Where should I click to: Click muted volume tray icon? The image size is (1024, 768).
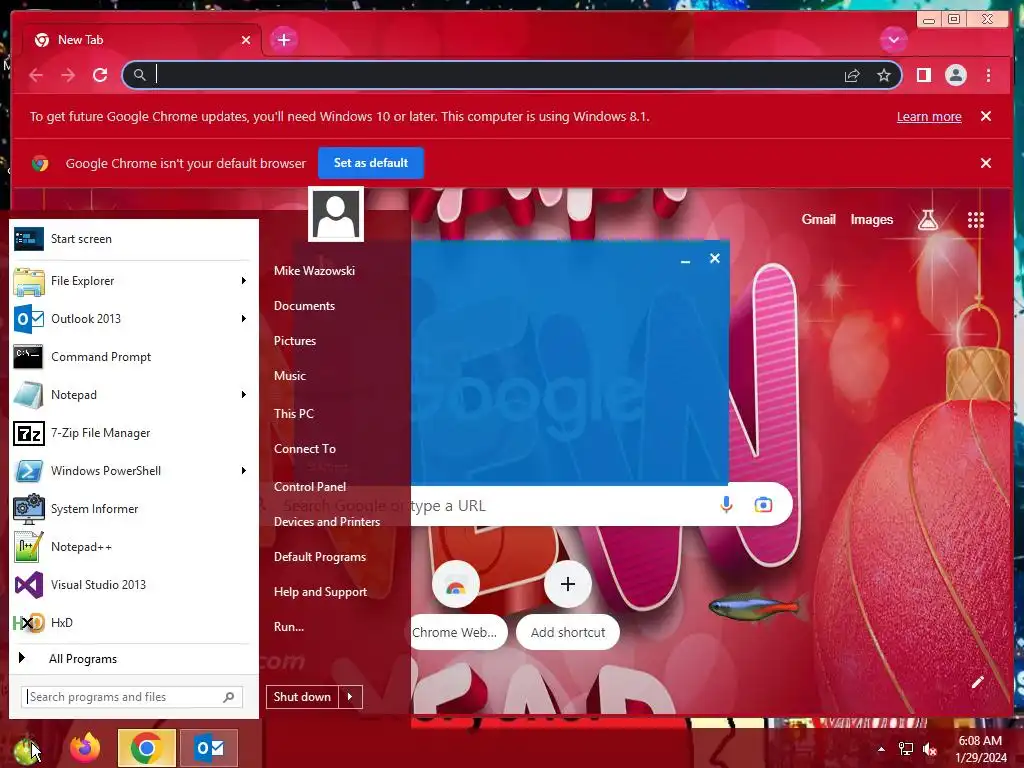(x=929, y=749)
